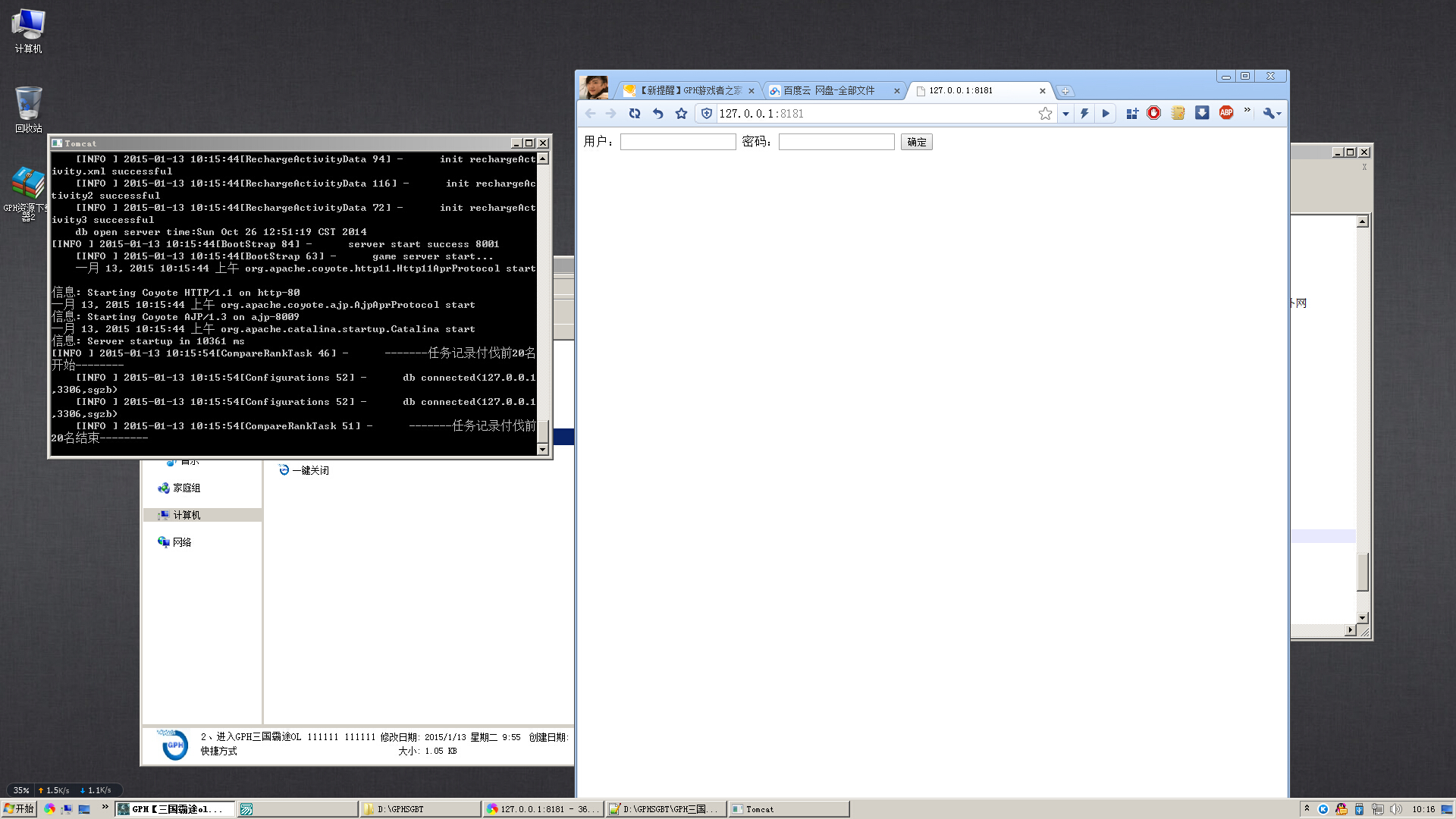Image resolution: width=1456 pixels, height=819 pixels.
Task: Click the 确定 submit button
Action: click(x=916, y=142)
